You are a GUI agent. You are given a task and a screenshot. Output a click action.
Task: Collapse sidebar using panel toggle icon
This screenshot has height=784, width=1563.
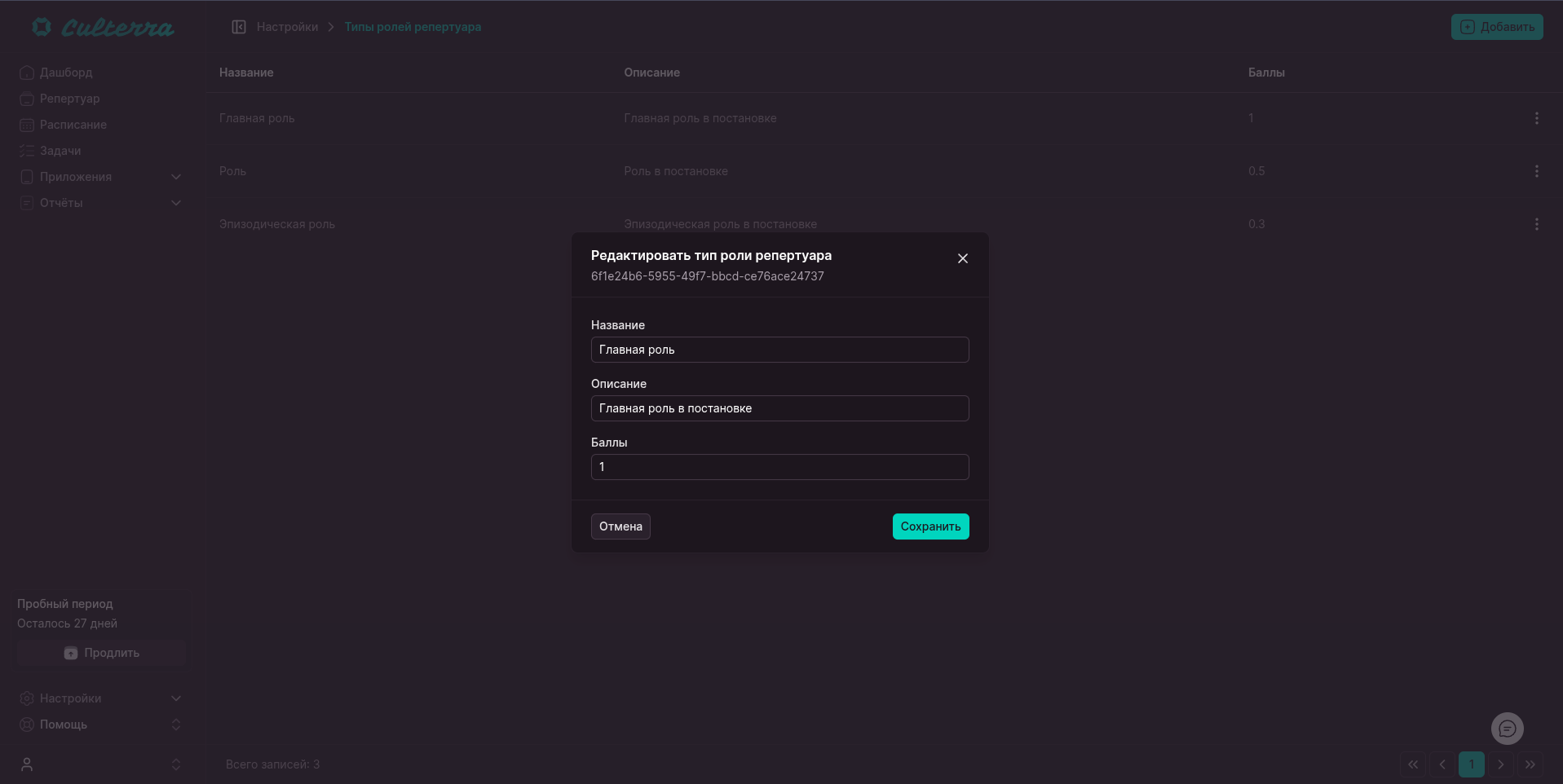click(x=239, y=27)
